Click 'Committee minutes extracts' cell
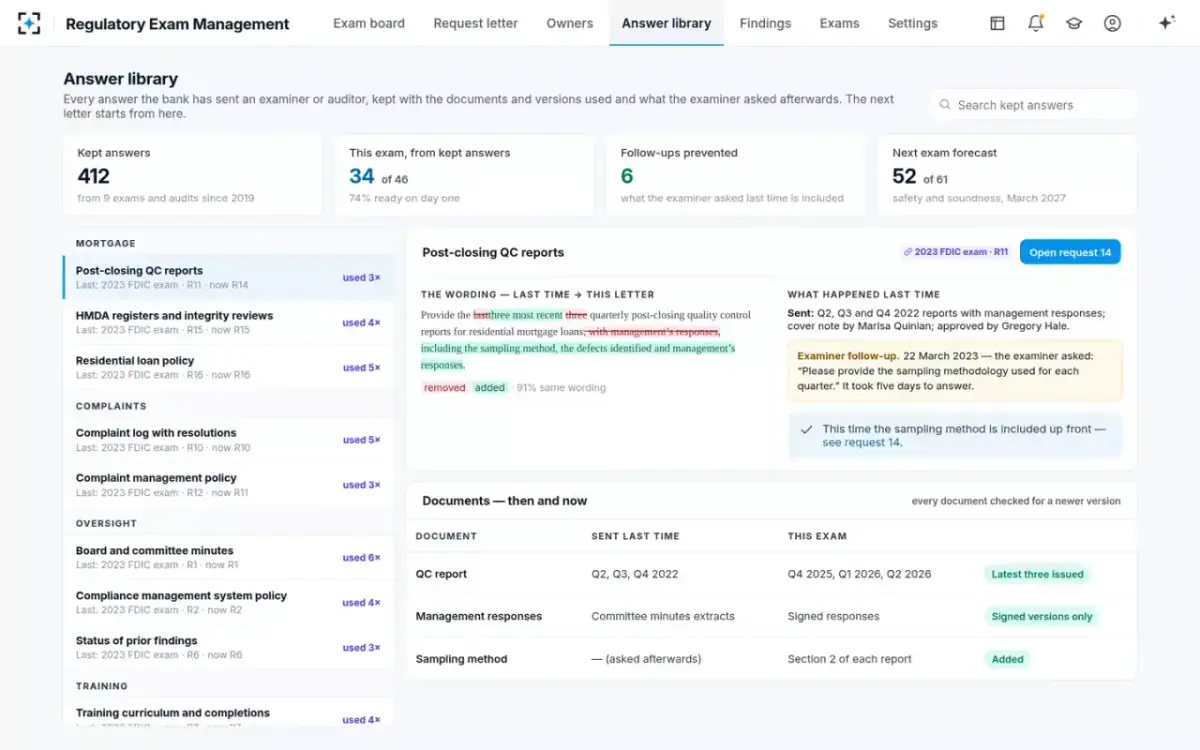 (x=663, y=617)
